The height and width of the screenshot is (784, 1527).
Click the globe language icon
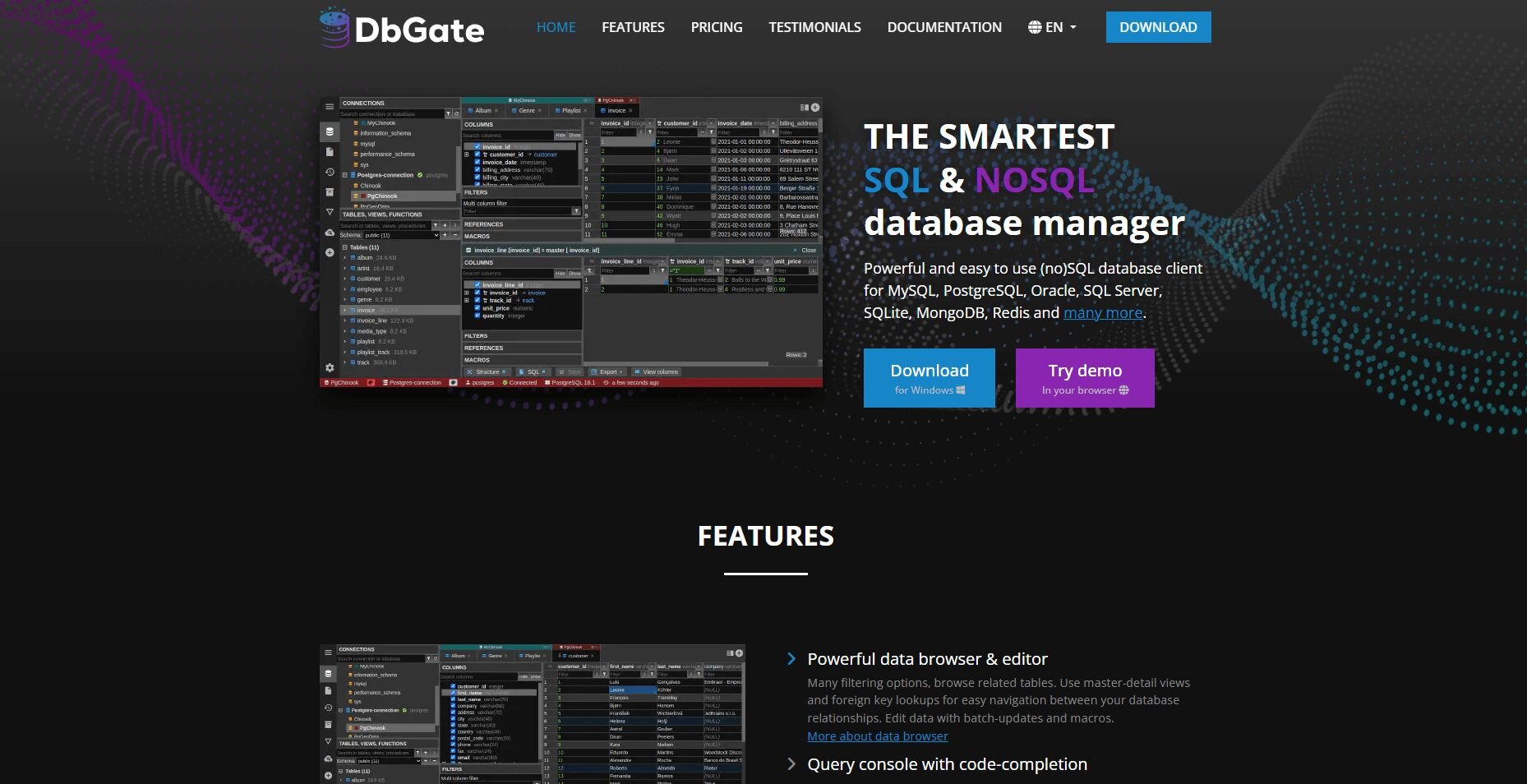[x=1035, y=27]
